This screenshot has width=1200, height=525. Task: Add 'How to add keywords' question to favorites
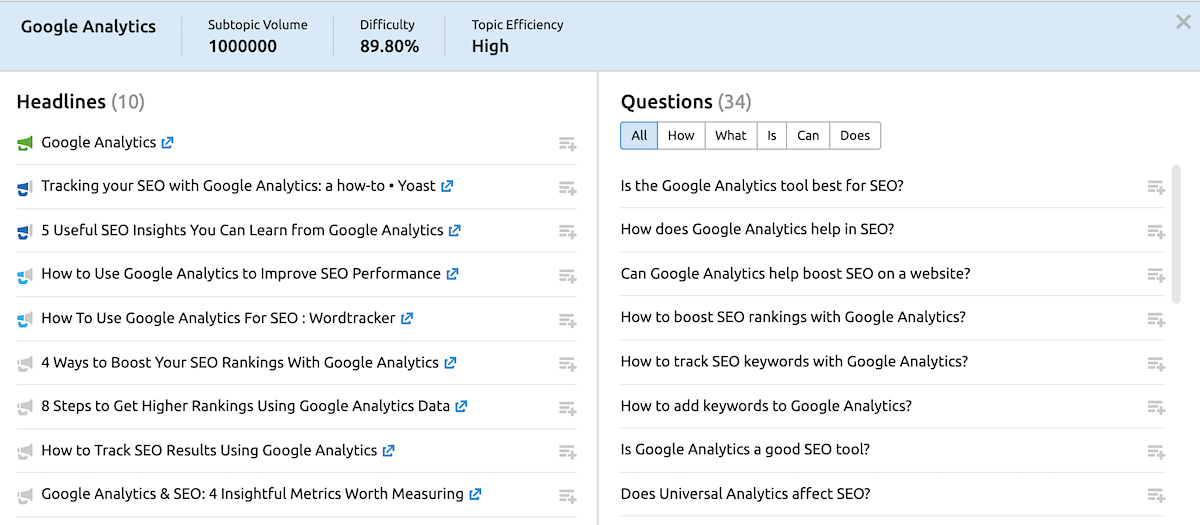pos(1156,407)
